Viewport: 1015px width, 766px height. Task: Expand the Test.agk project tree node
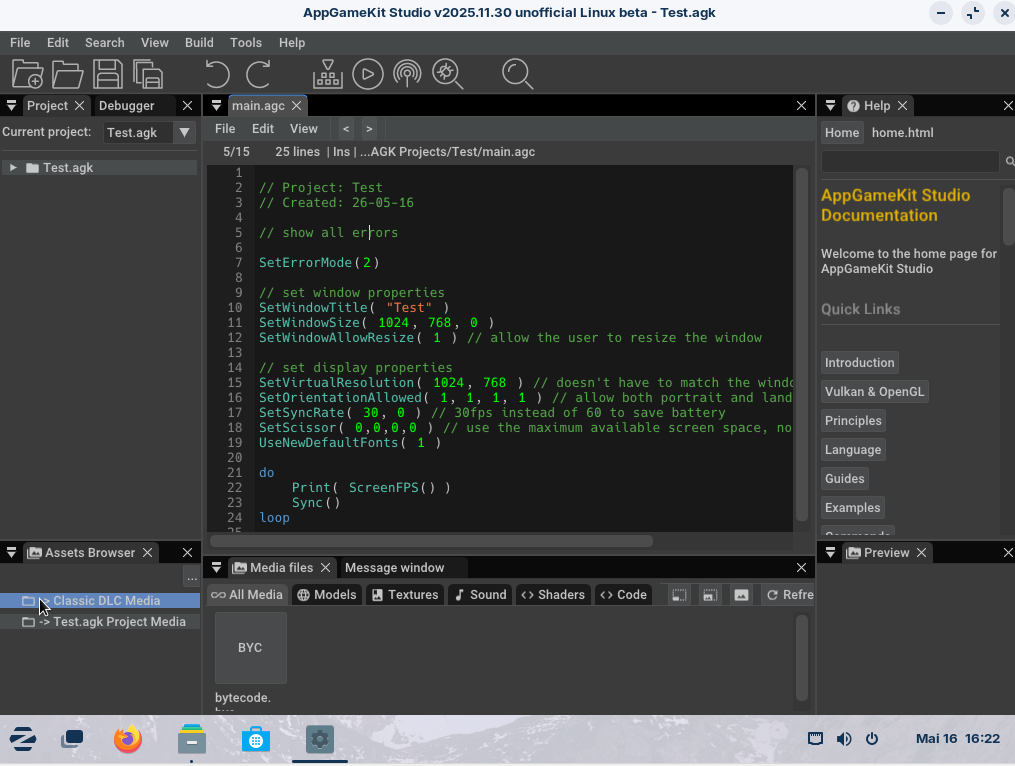(13, 168)
